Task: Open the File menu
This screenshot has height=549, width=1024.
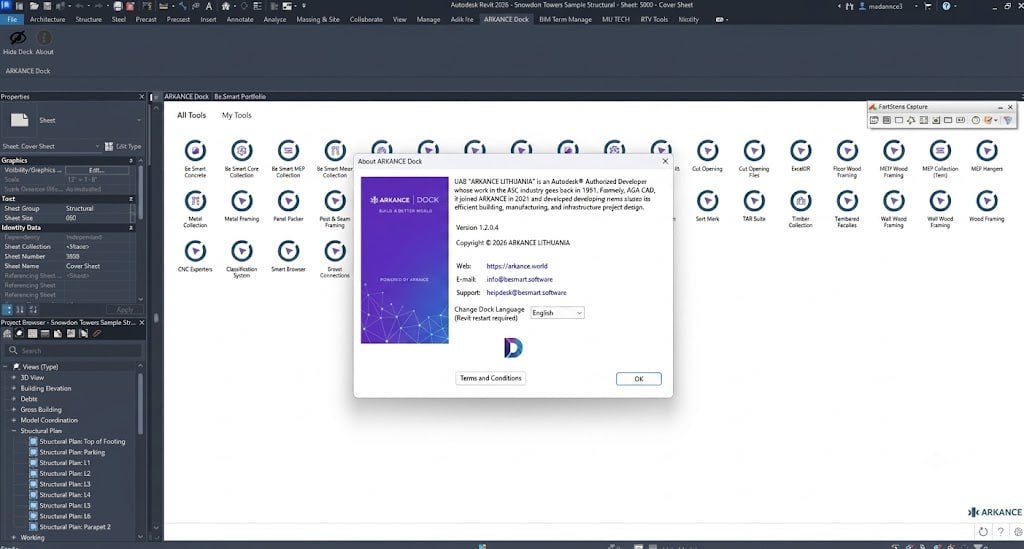Action: pyautogui.click(x=12, y=20)
